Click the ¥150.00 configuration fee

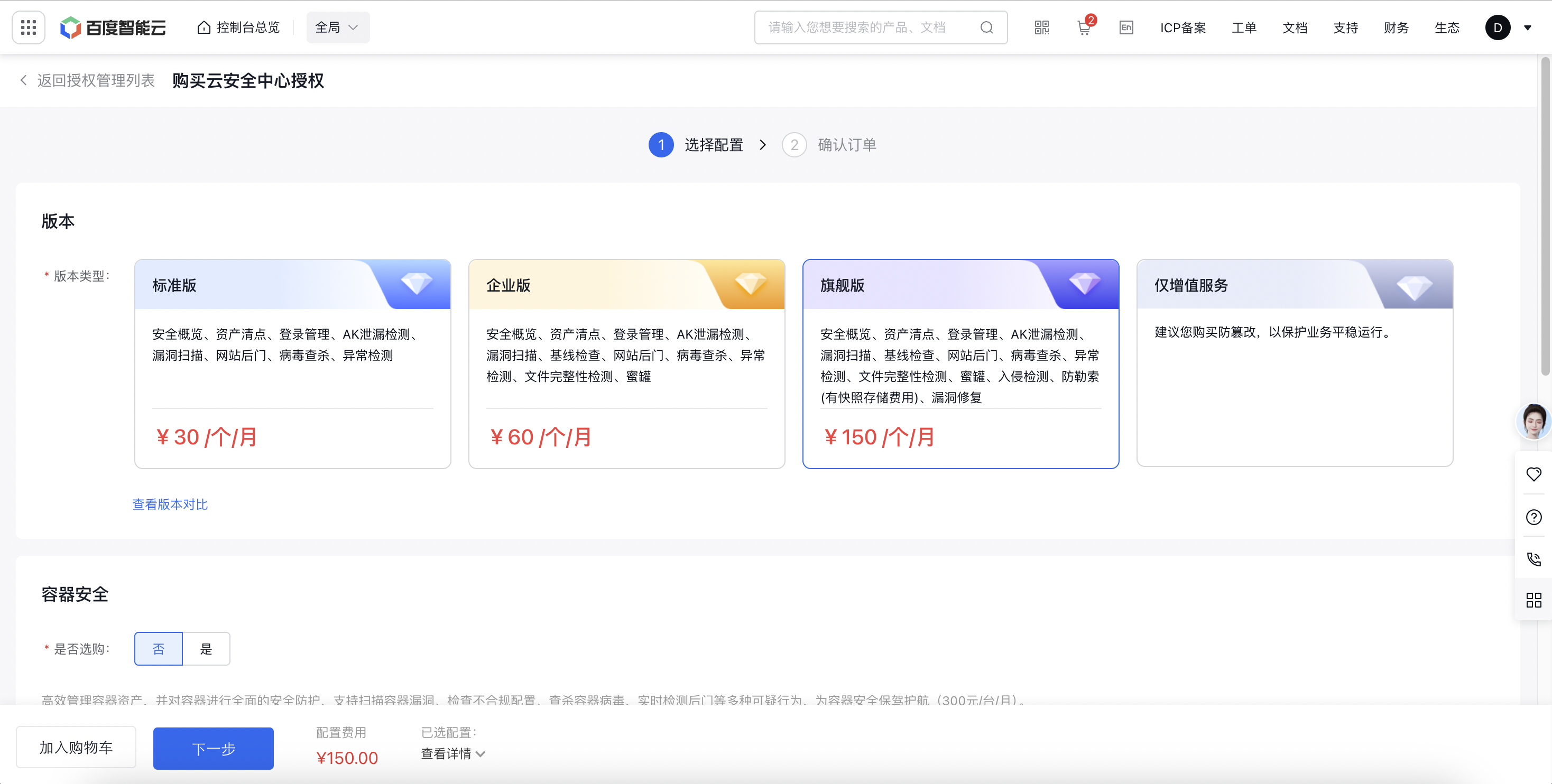click(x=347, y=758)
